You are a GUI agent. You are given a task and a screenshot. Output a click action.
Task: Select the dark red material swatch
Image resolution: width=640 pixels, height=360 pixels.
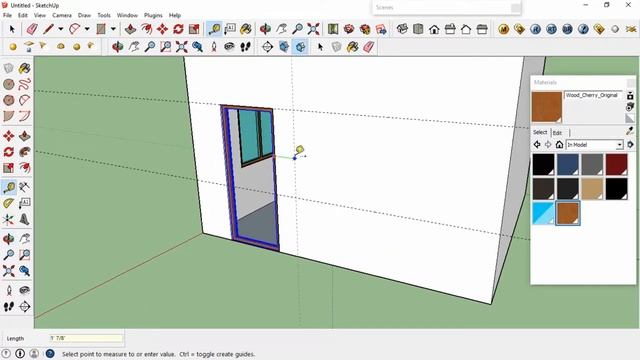click(616, 165)
